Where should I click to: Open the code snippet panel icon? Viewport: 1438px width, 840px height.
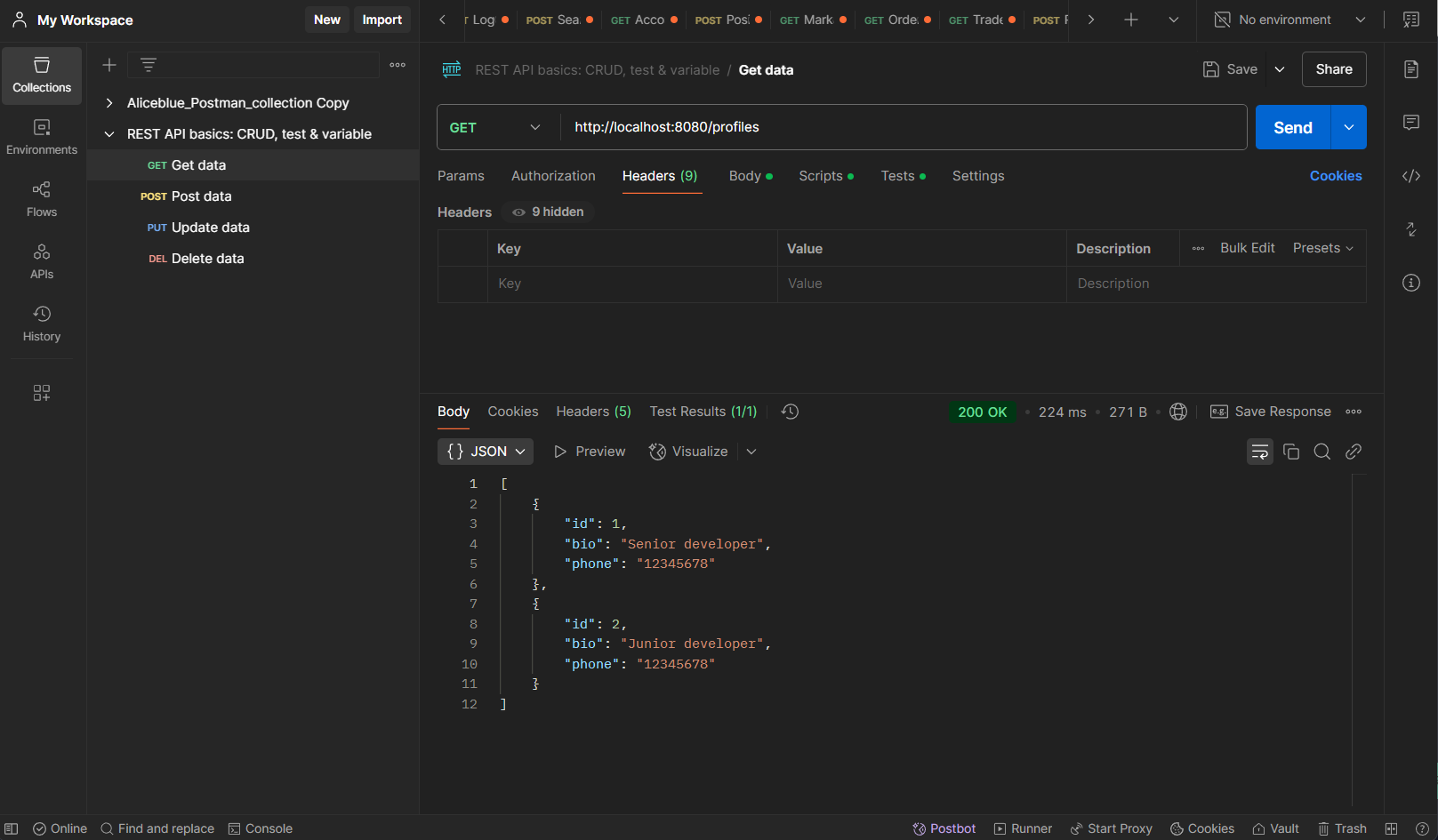click(x=1411, y=176)
